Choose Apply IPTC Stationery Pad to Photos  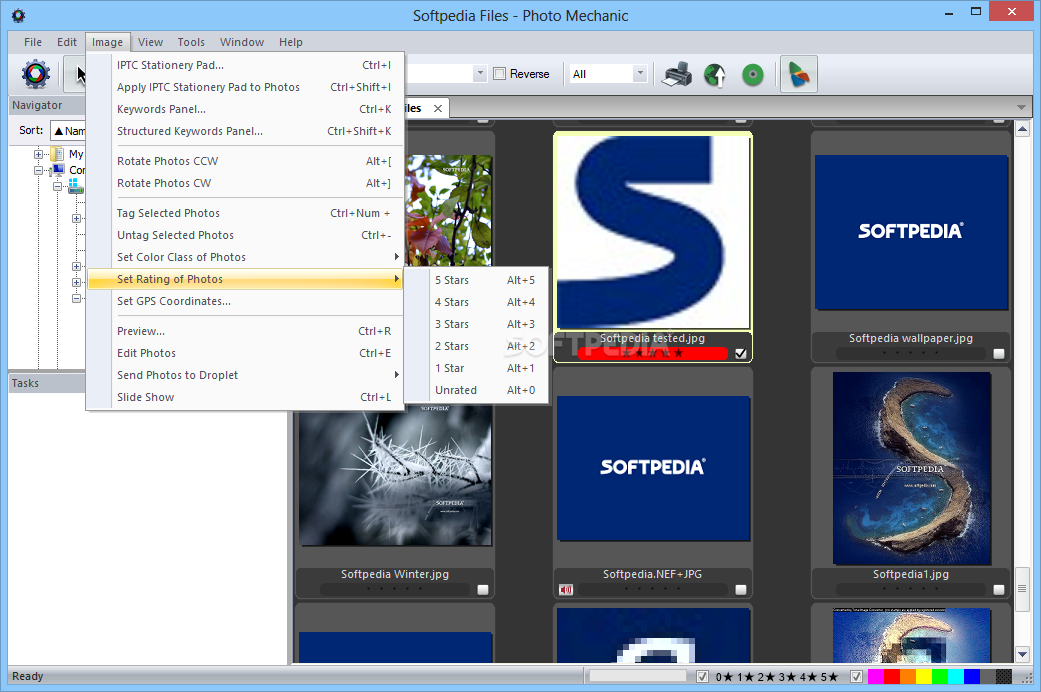[x=246, y=87]
